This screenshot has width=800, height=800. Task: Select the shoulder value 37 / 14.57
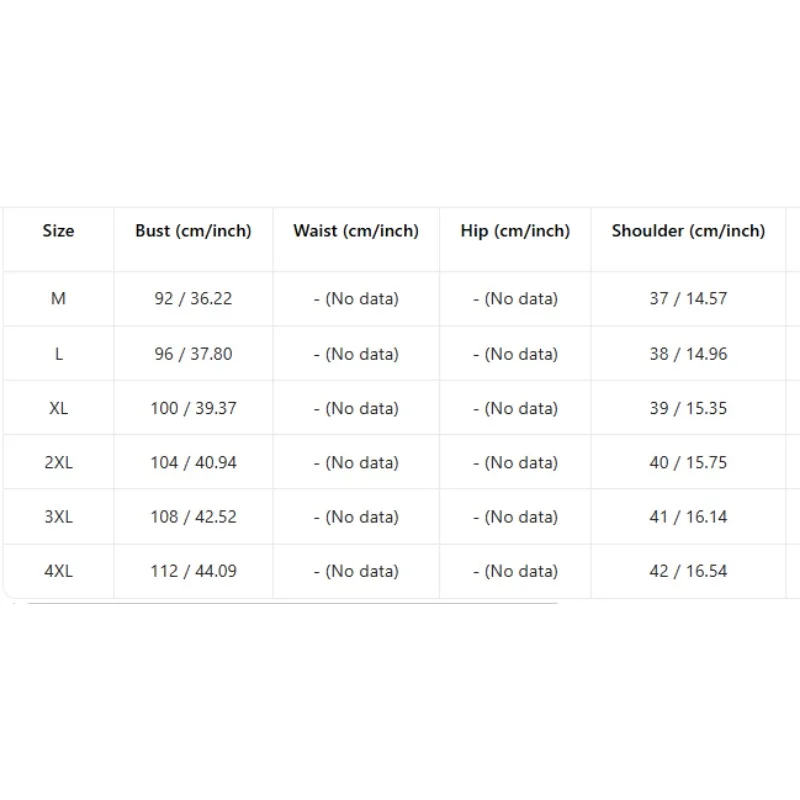tap(688, 298)
